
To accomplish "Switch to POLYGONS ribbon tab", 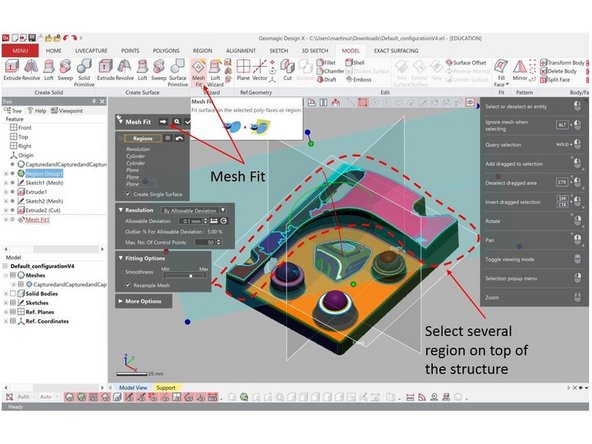I will tap(166, 51).
